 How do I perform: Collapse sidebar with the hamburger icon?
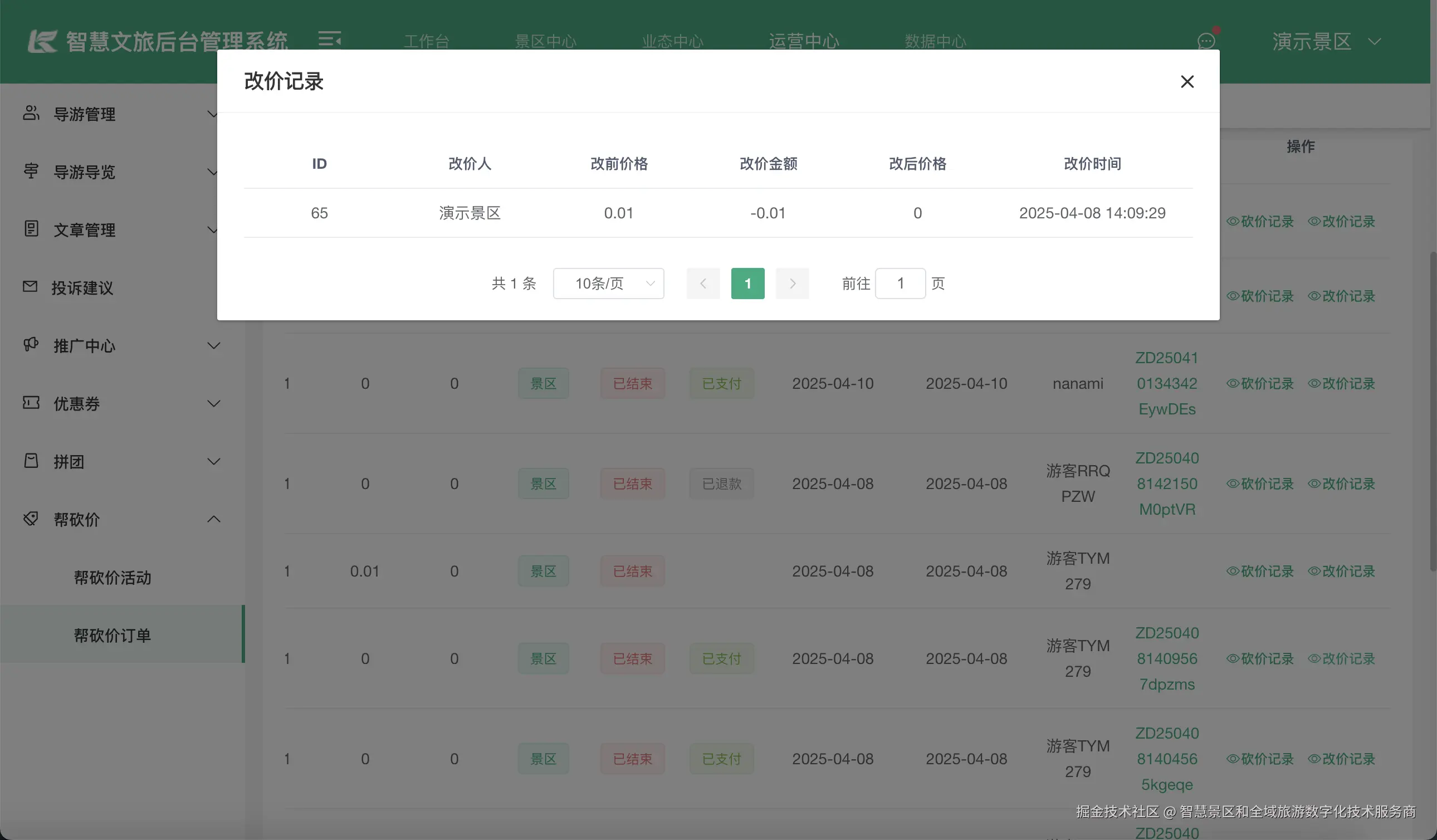[x=331, y=40]
